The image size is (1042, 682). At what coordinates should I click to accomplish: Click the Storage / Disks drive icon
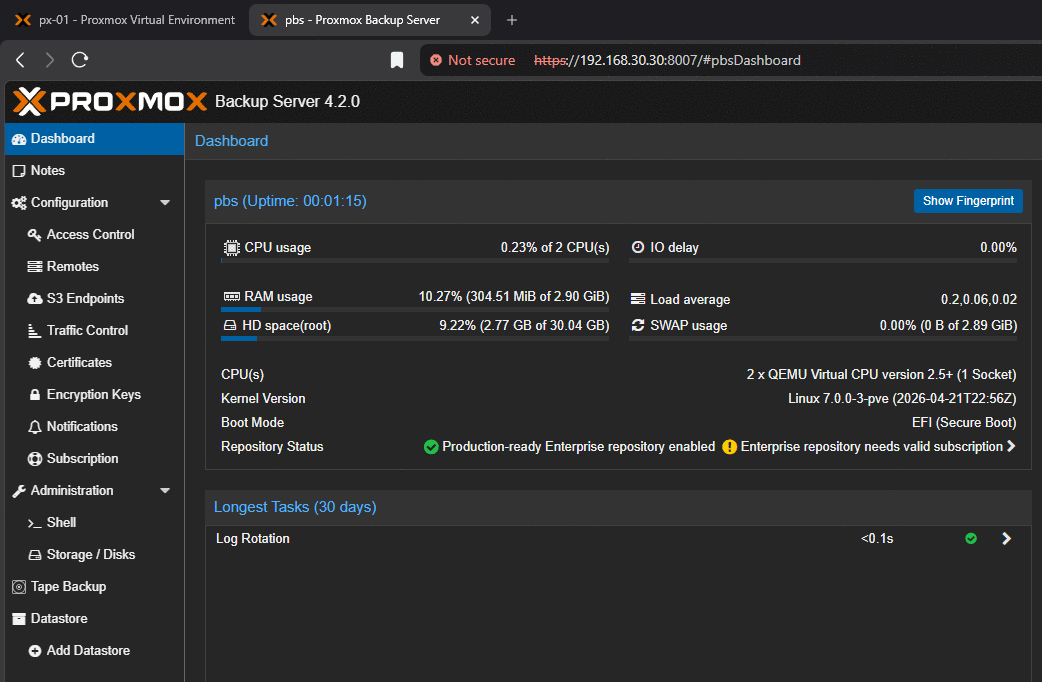(x=35, y=554)
